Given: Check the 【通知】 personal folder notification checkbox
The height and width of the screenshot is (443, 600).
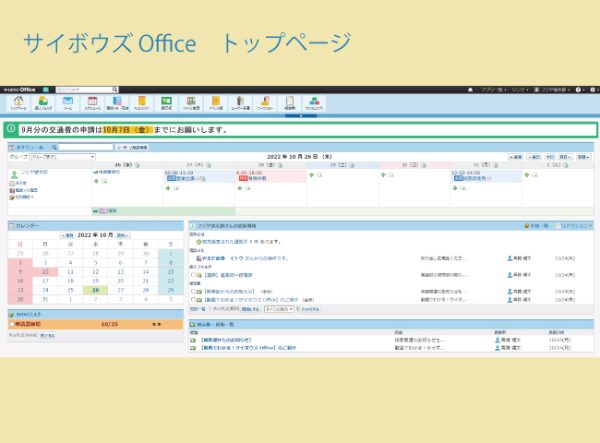Looking at the screenshot, I should 194,275.
